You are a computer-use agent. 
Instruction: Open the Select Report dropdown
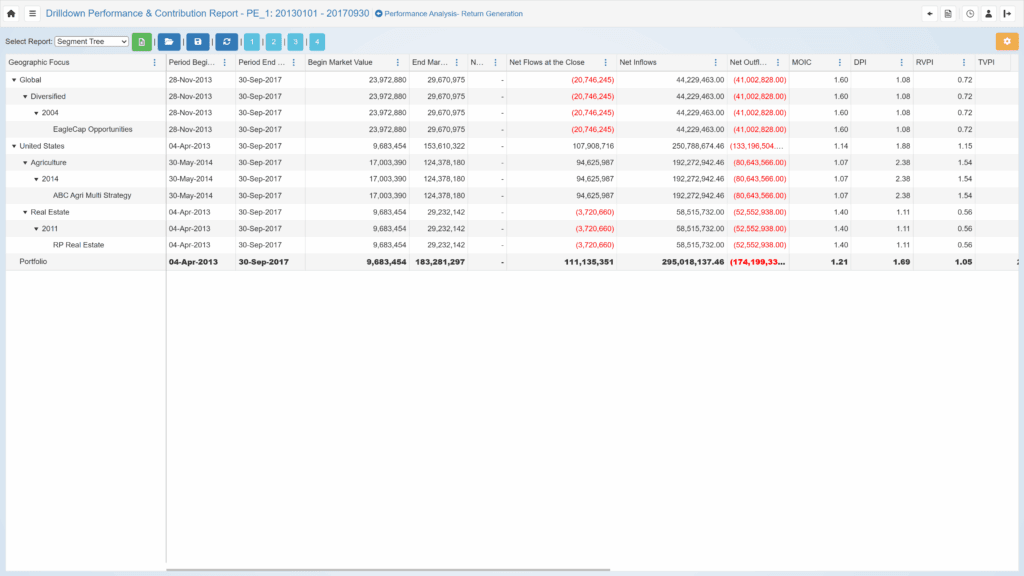point(91,42)
